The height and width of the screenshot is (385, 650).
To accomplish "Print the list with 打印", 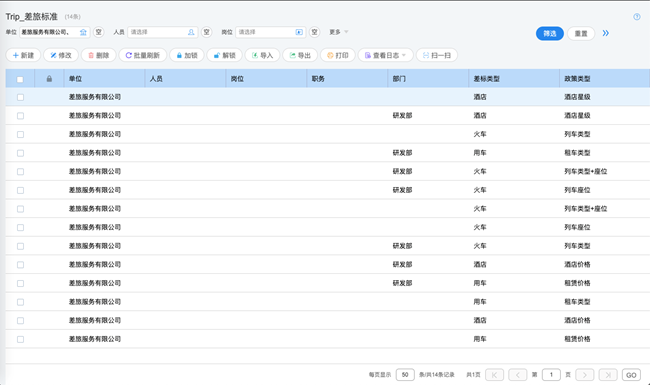I will tap(338, 55).
